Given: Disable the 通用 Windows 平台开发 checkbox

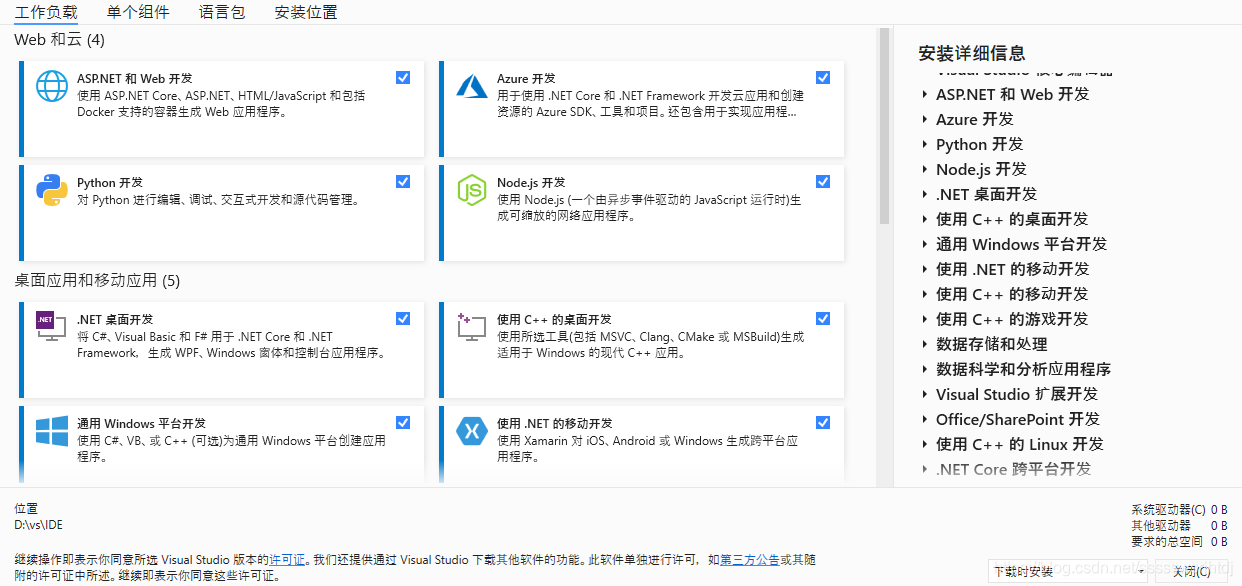Looking at the screenshot, I should point(403,422).
